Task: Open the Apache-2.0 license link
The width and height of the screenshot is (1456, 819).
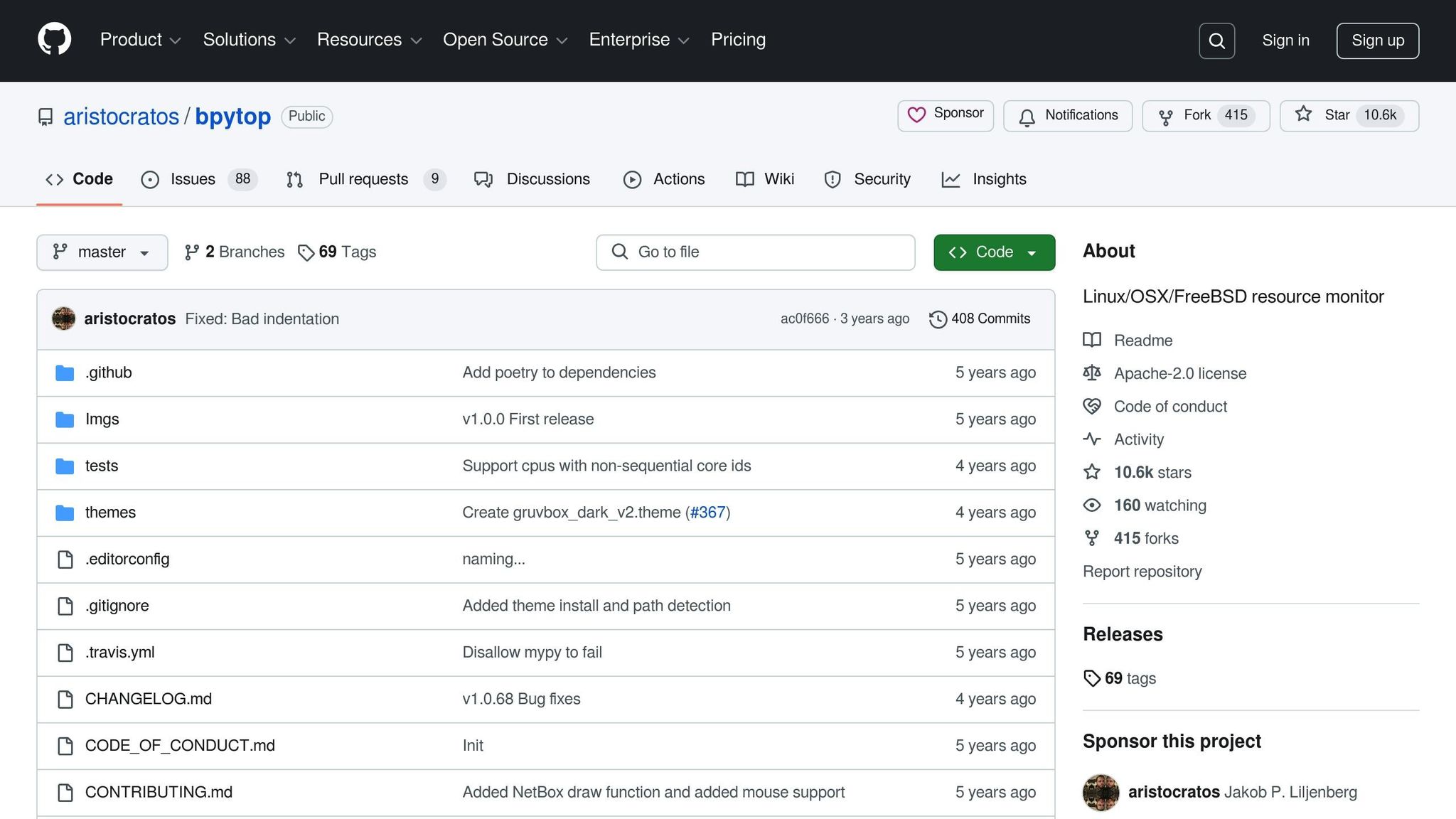Action: coord(1179,373)
